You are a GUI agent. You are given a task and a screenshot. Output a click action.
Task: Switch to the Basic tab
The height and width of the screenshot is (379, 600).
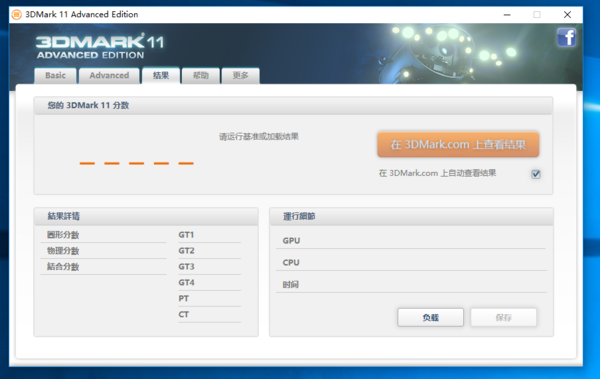(x=55, y=75)
